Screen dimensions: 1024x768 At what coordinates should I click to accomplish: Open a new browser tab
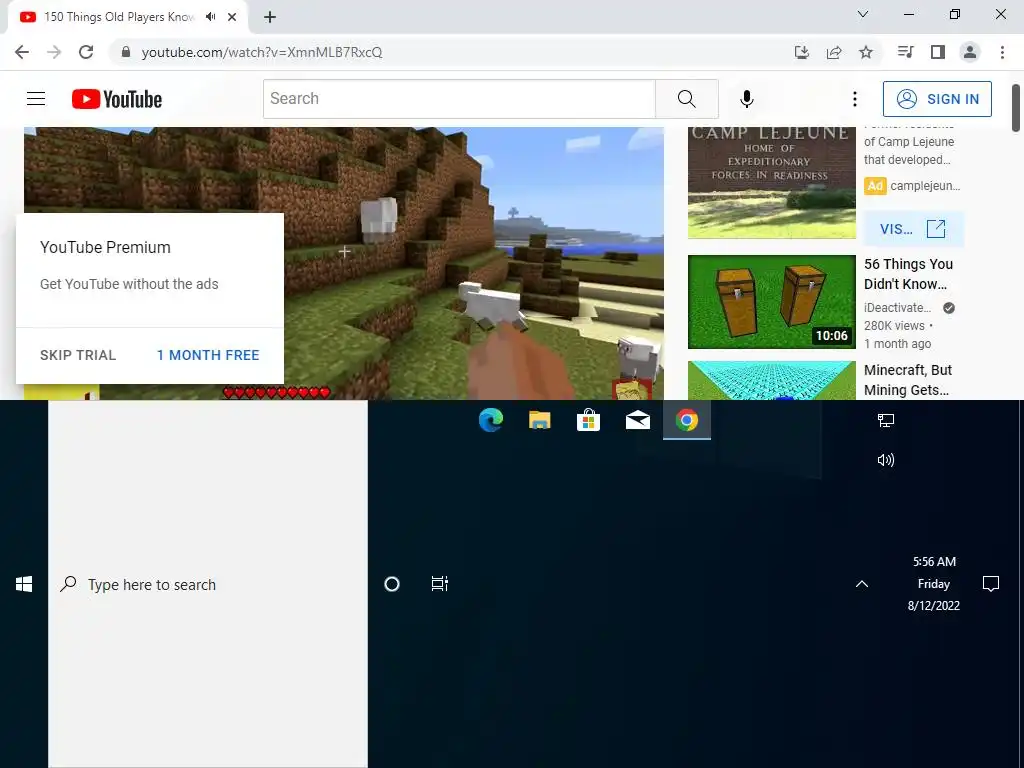click(270, 17)
